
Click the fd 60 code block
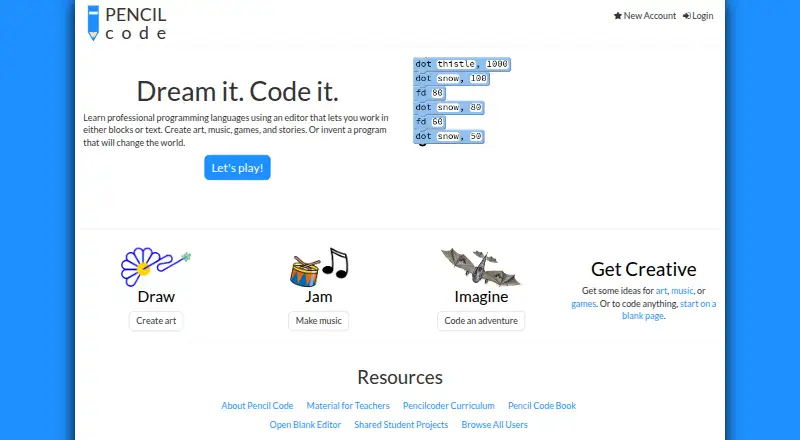click(430, 122)
